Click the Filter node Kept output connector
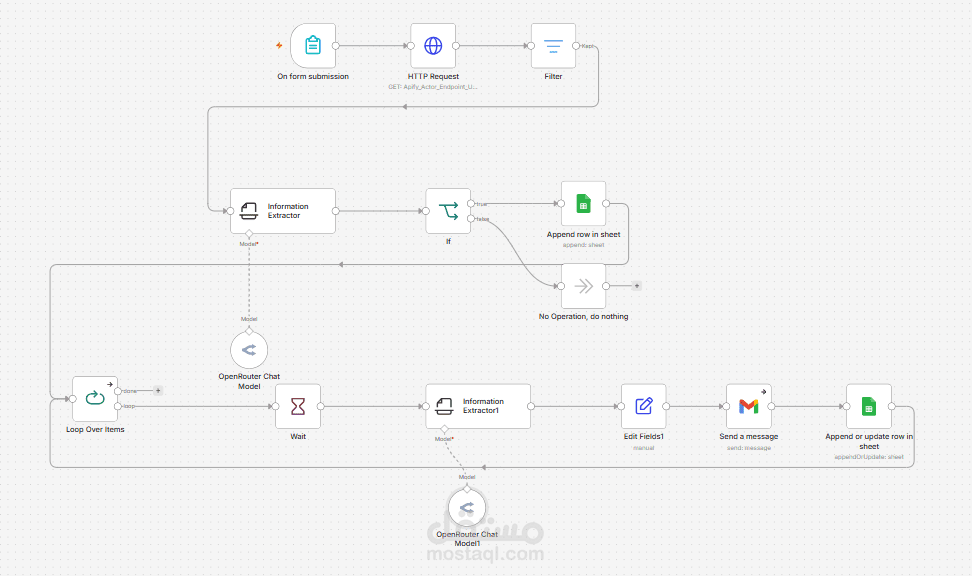Image resolution: width=972 pixels, height=576 pixels. (x=576, y=46)
